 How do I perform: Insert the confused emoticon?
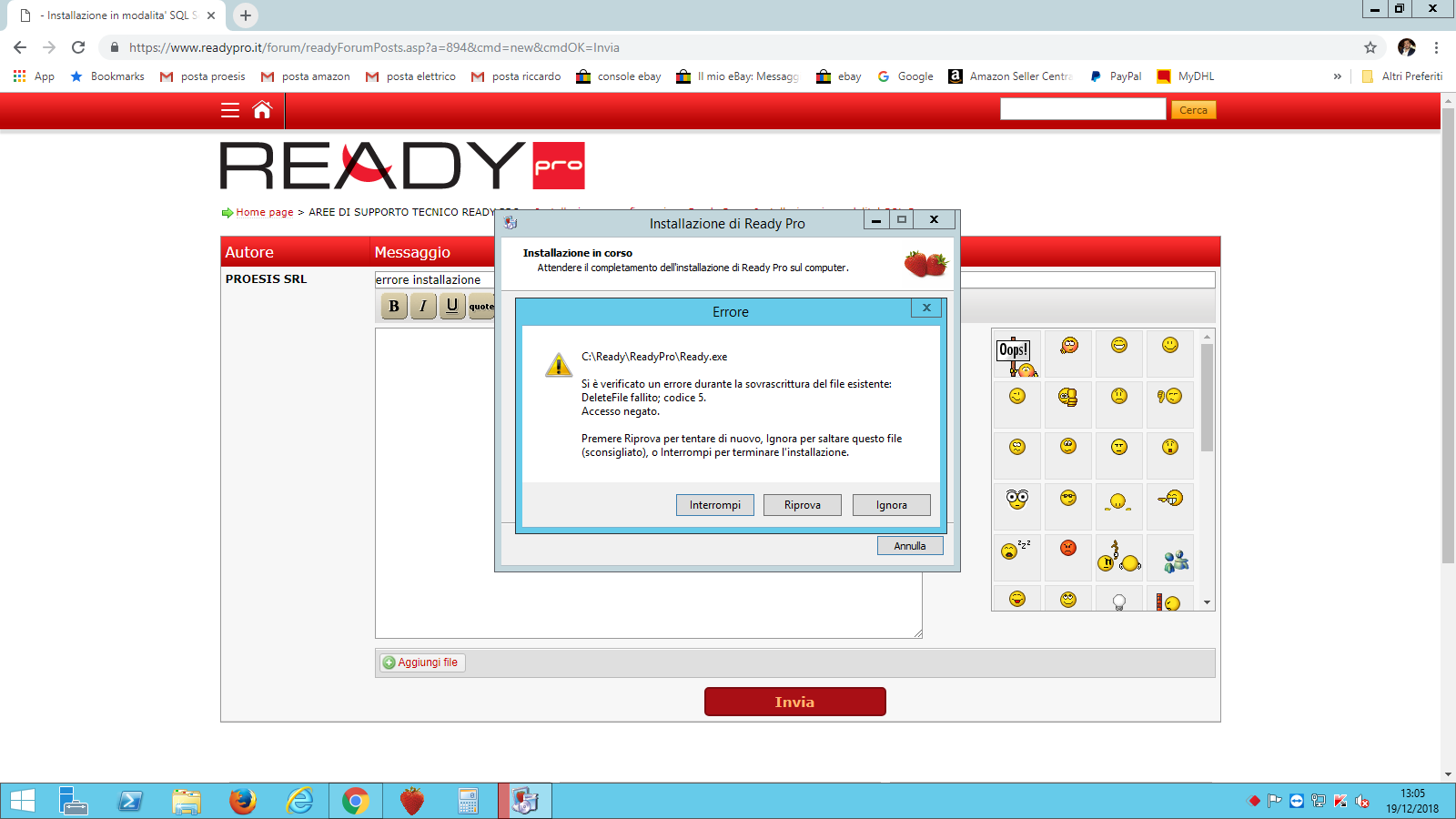(1017, 447)
